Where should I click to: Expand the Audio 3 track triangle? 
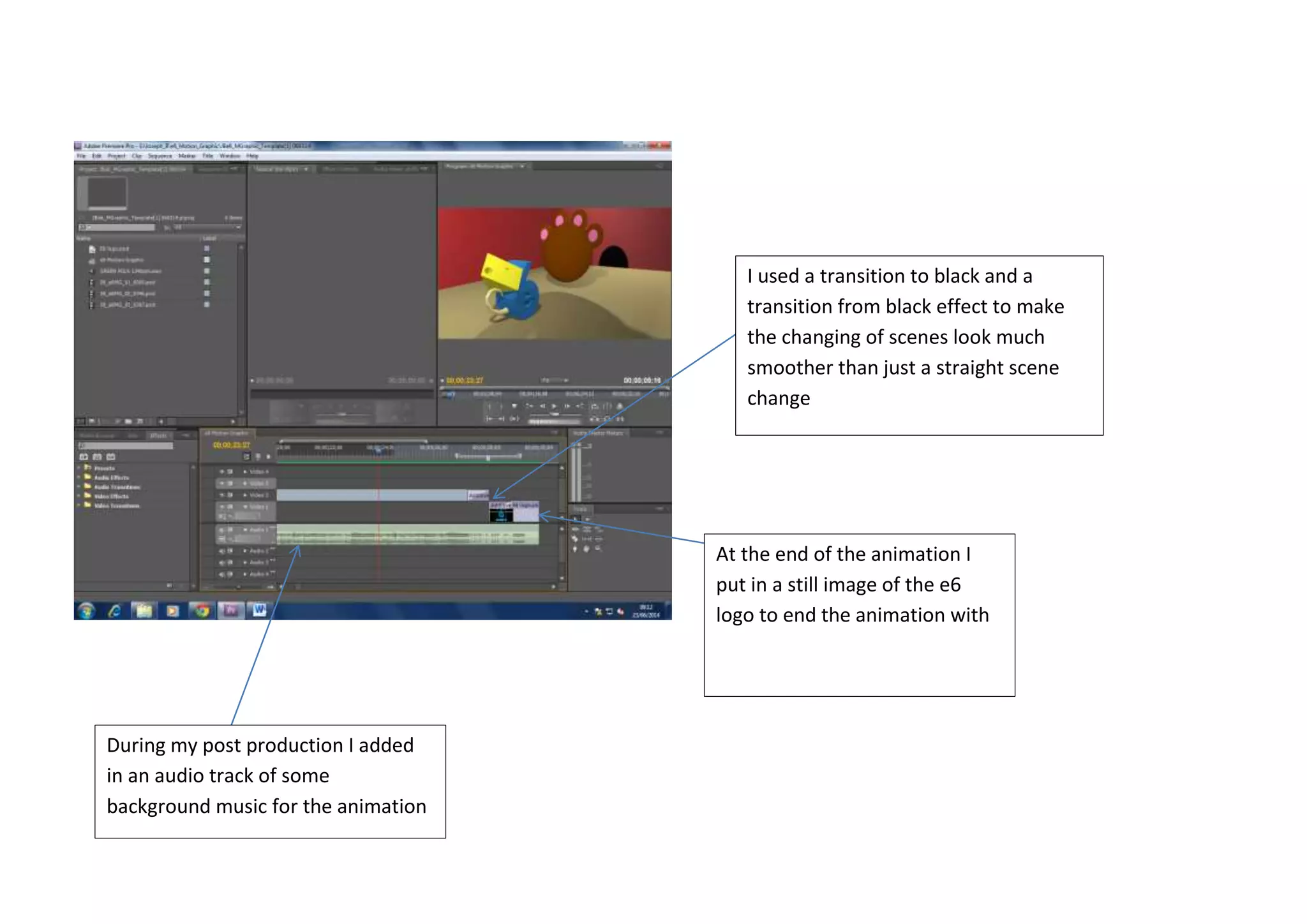click(245, 563)
